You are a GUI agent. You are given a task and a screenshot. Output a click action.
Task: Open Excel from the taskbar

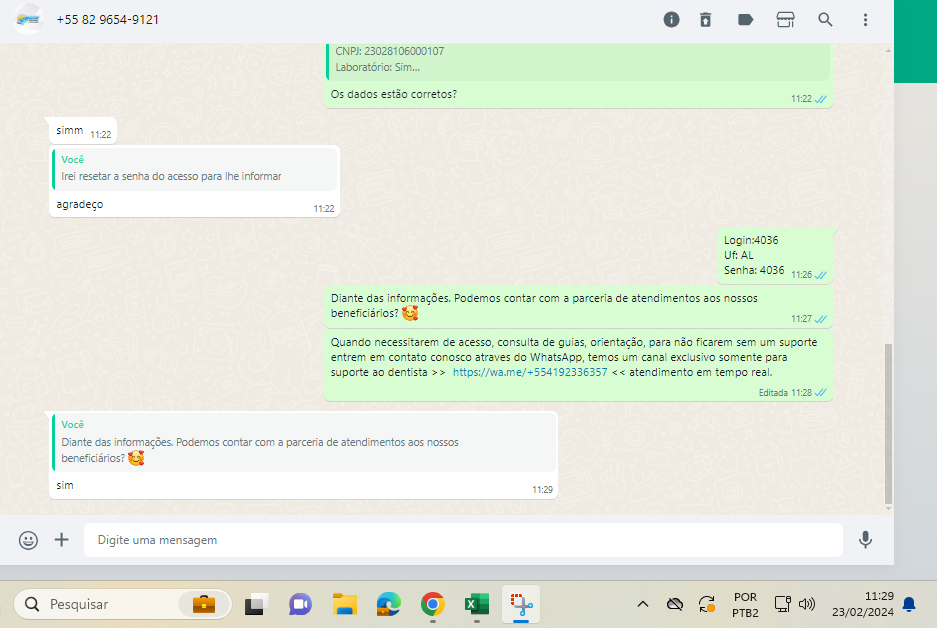click(476, 604)
